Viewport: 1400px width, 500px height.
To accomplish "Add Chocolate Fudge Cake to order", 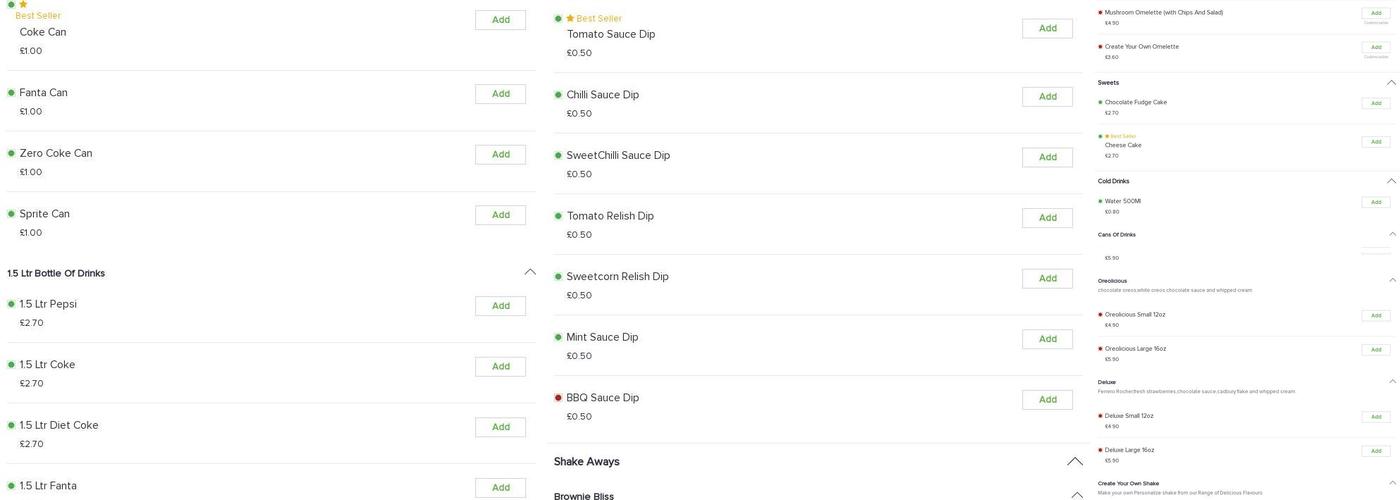I will pyautogui.click(x=1376, y=103).
